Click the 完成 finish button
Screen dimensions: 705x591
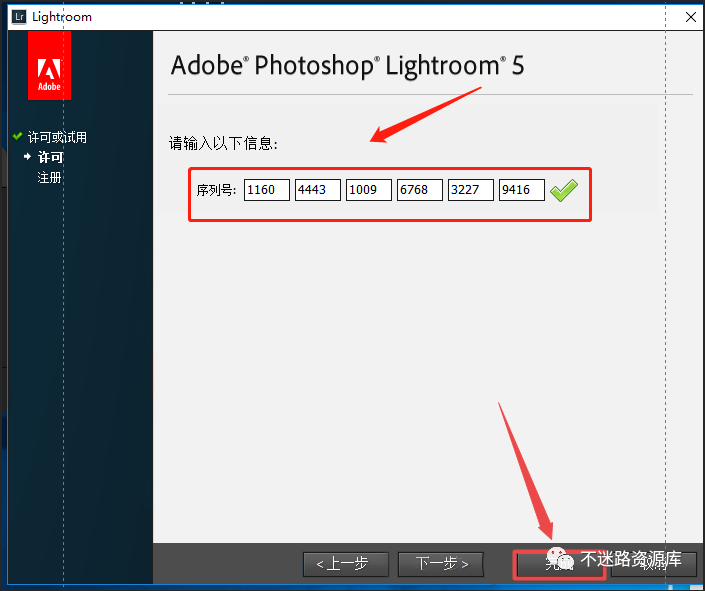[559, 564]
